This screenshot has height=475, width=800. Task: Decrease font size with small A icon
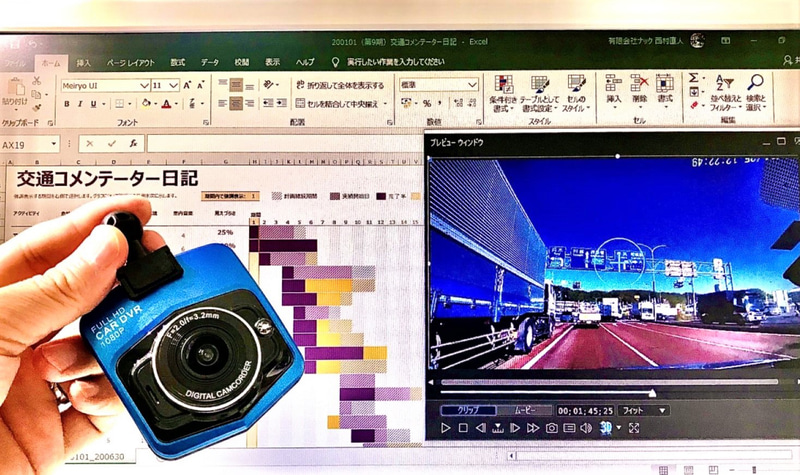(201, 85)
